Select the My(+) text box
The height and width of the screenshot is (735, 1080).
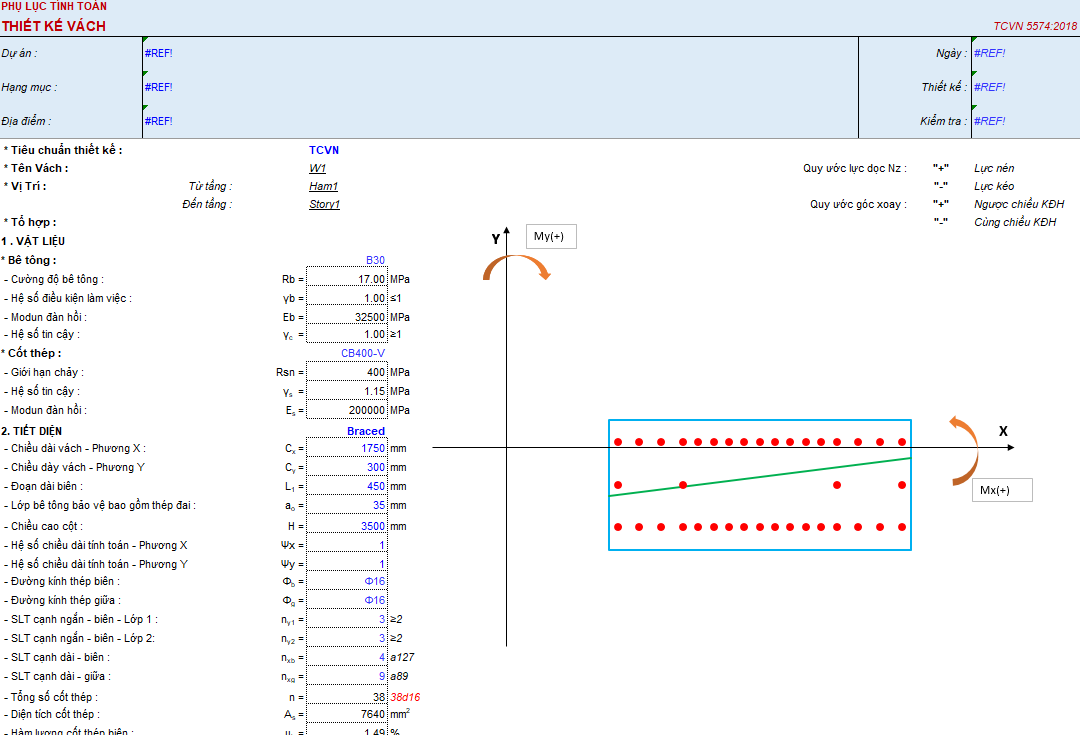(x=551, y=236)
